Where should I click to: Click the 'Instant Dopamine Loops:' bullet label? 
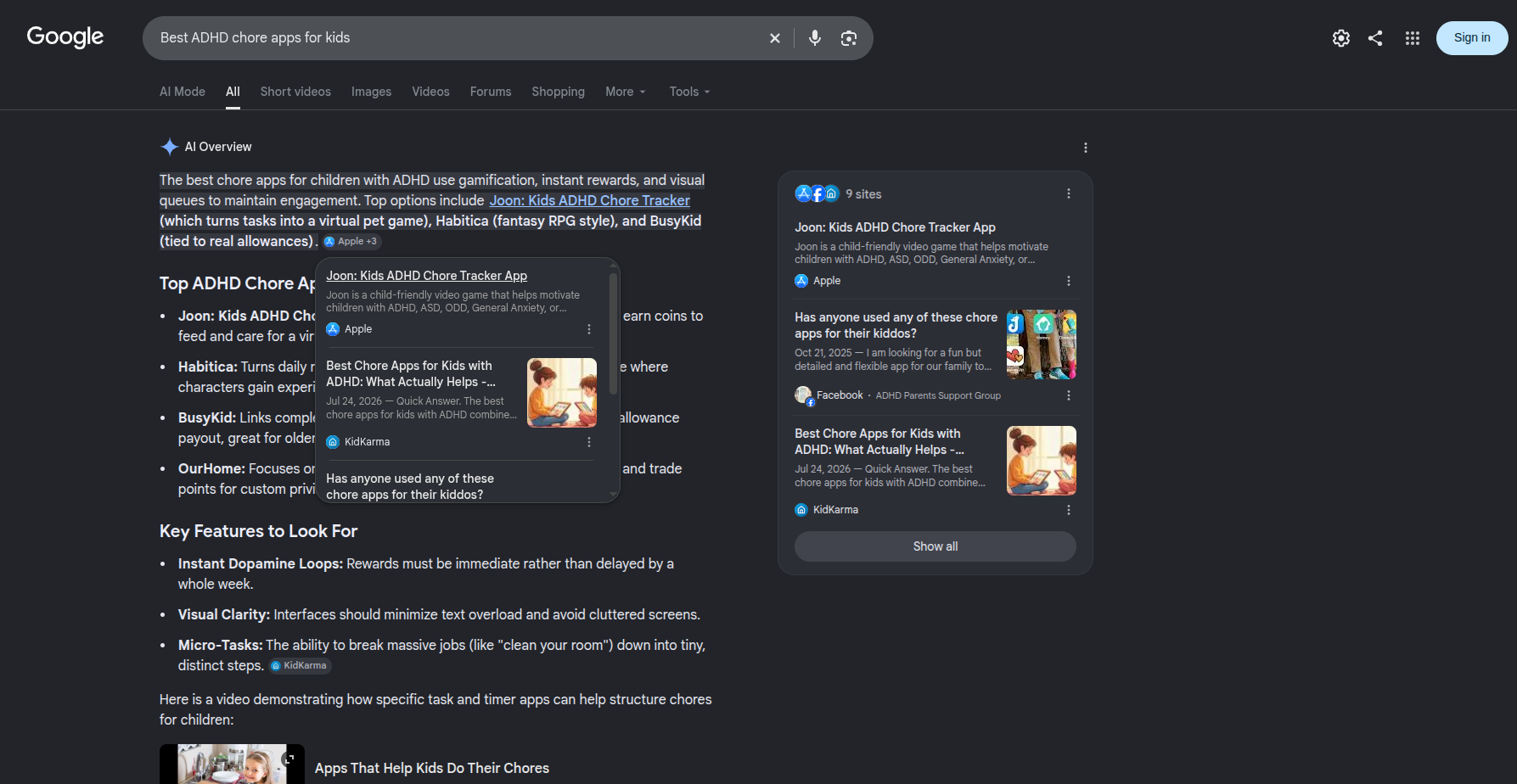[261, 564]
